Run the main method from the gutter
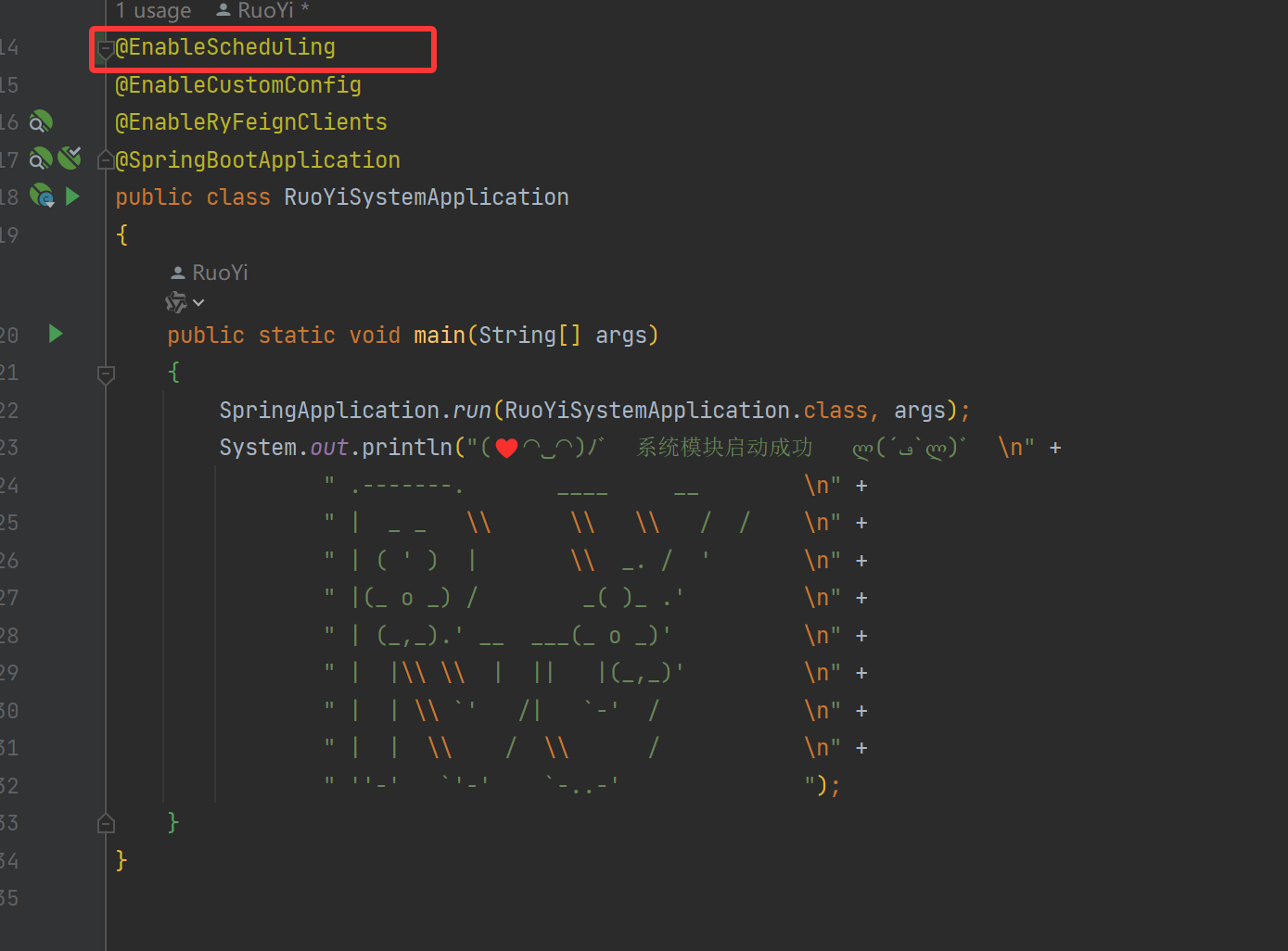1288x951 pixels. tap(56, 334)
